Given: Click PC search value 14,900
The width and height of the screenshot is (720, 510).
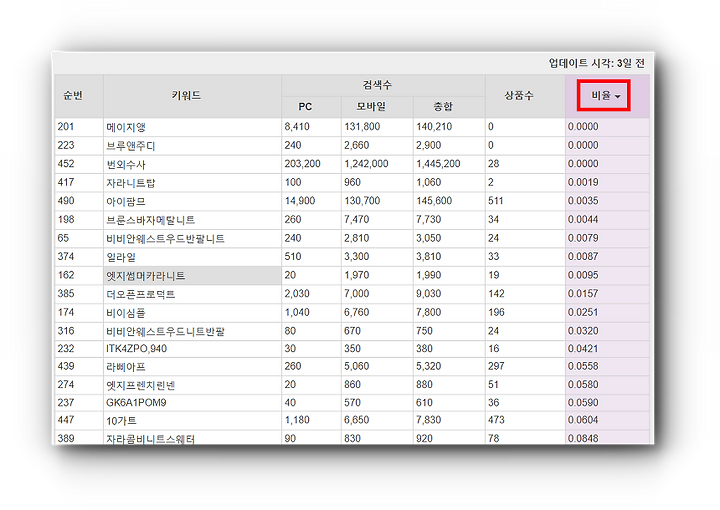Looking at the screenshot, I should pyautogui.click(x=299, y=201).
